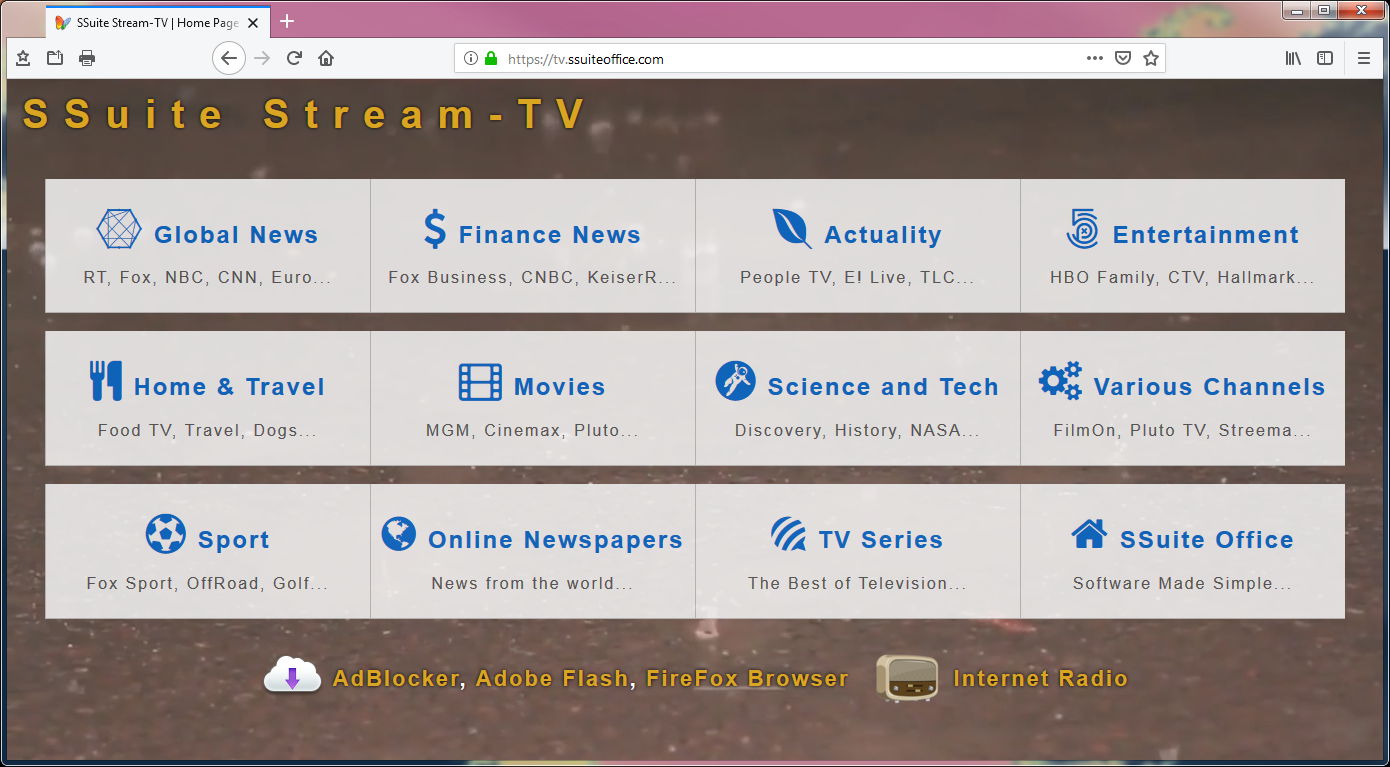This screenshot has width=1390, height=767.
Task: Click 'HBO Family, CTV, Hallmark...' text
Action: click(1182, 277)
